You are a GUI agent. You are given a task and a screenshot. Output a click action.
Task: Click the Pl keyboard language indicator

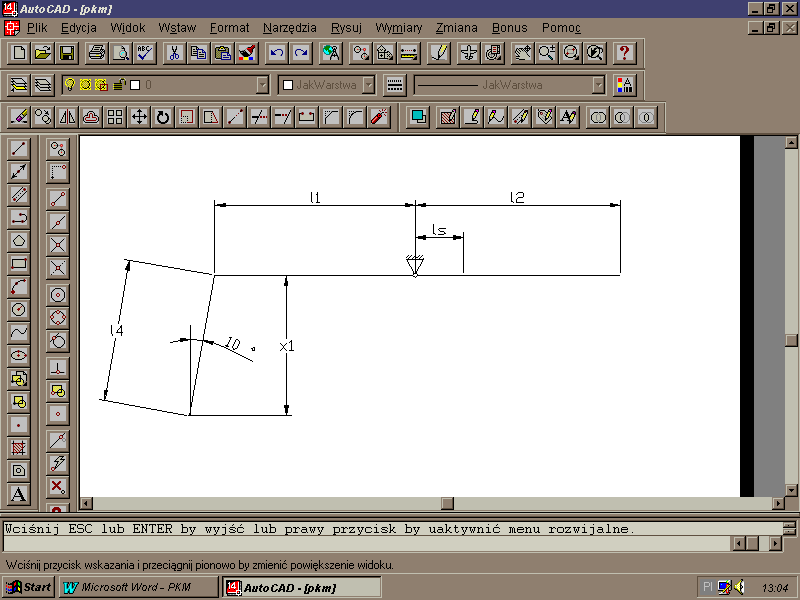click(708, 587)
